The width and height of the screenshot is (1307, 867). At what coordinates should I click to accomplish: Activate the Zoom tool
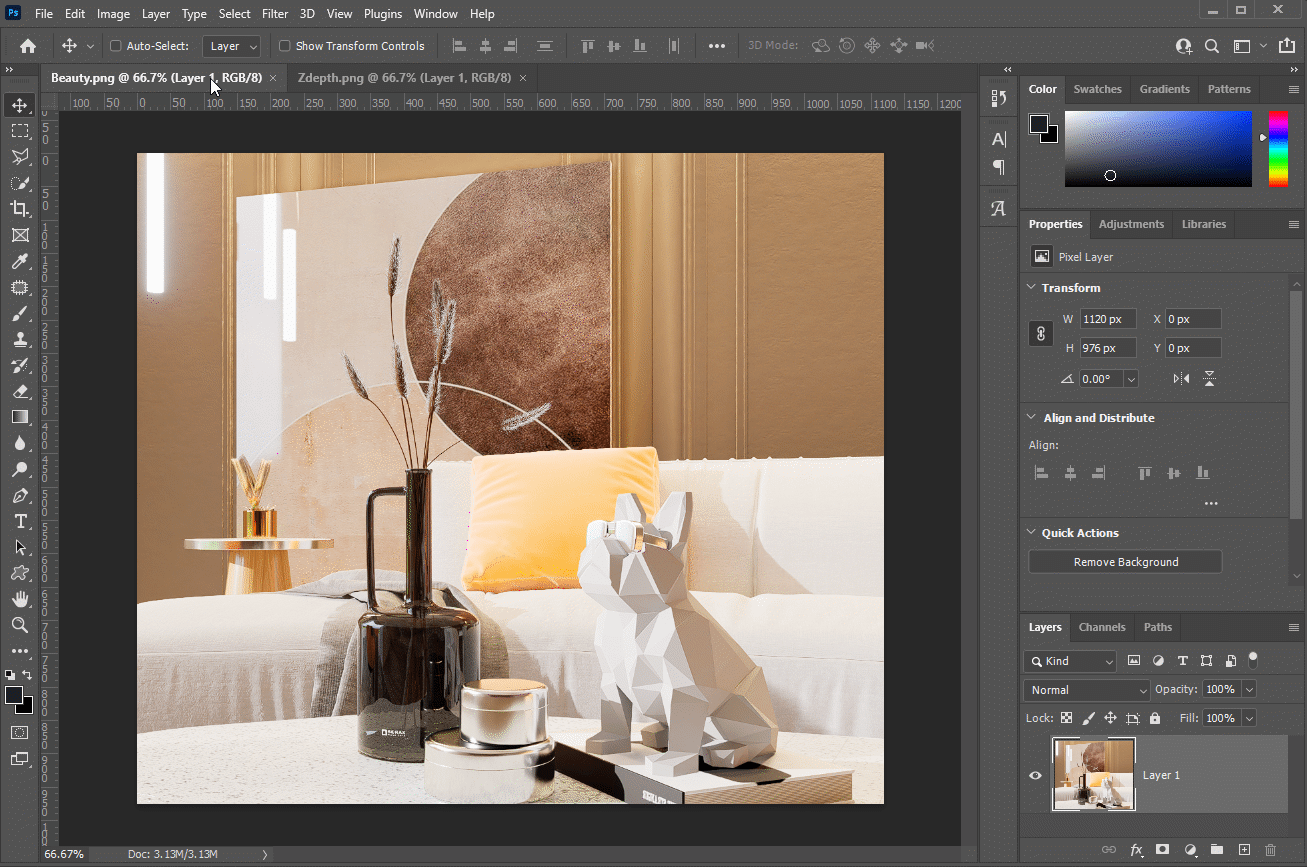tap(20, 625)
